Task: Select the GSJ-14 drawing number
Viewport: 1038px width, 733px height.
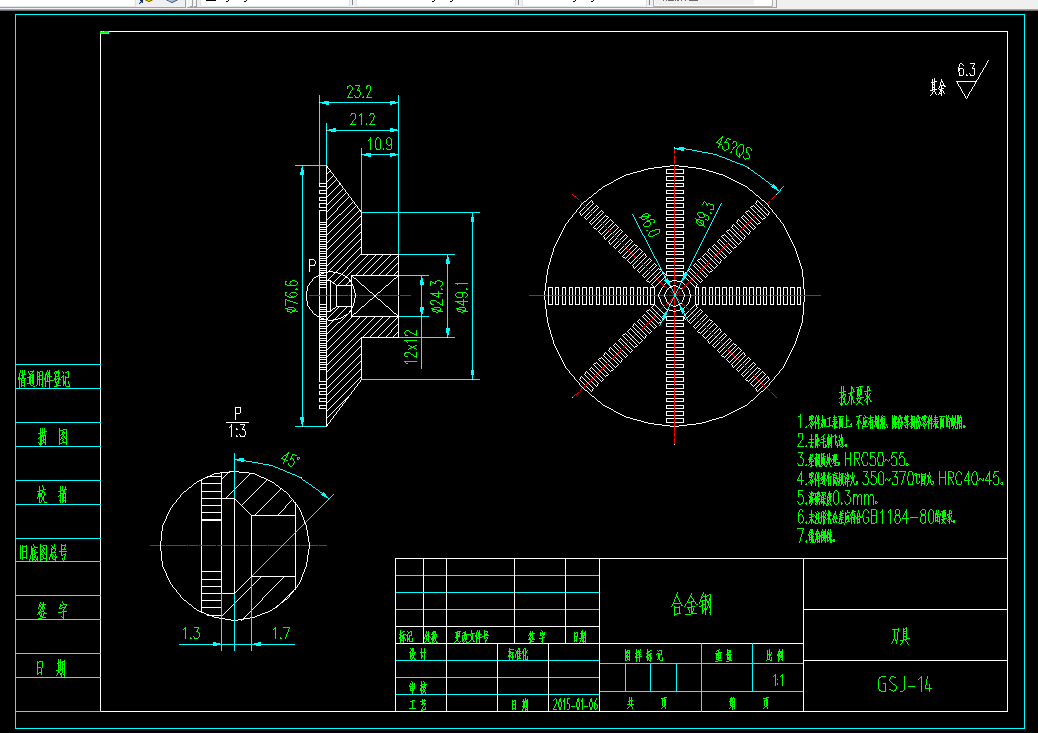Action: 904,684
